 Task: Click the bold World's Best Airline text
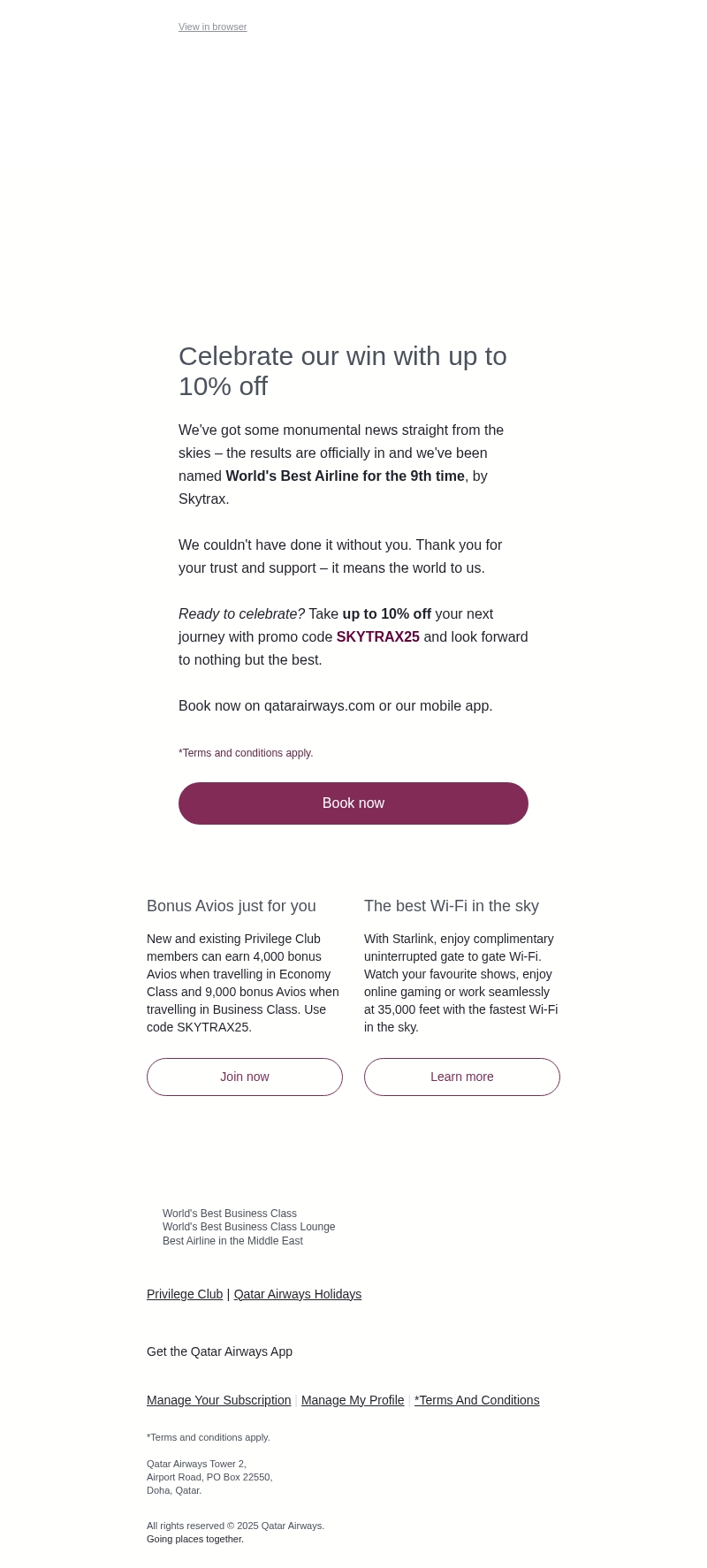(345, 476)
